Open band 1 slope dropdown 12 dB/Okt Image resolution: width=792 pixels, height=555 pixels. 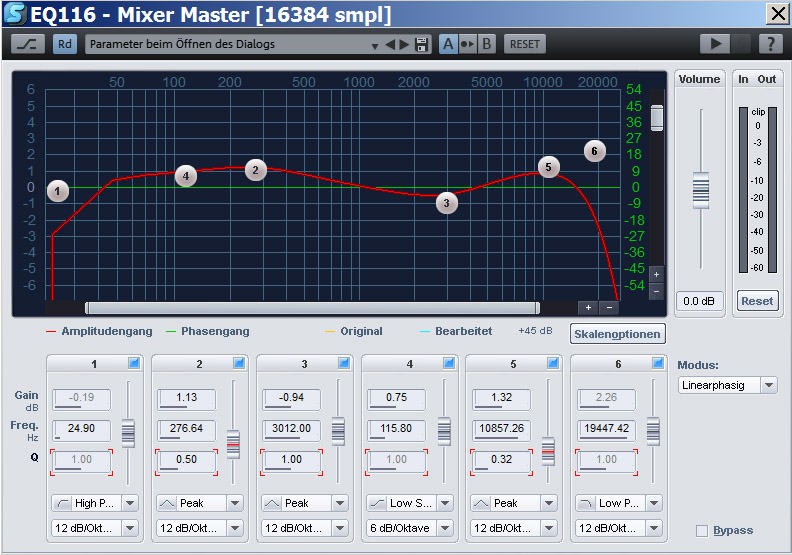(94, 528)
